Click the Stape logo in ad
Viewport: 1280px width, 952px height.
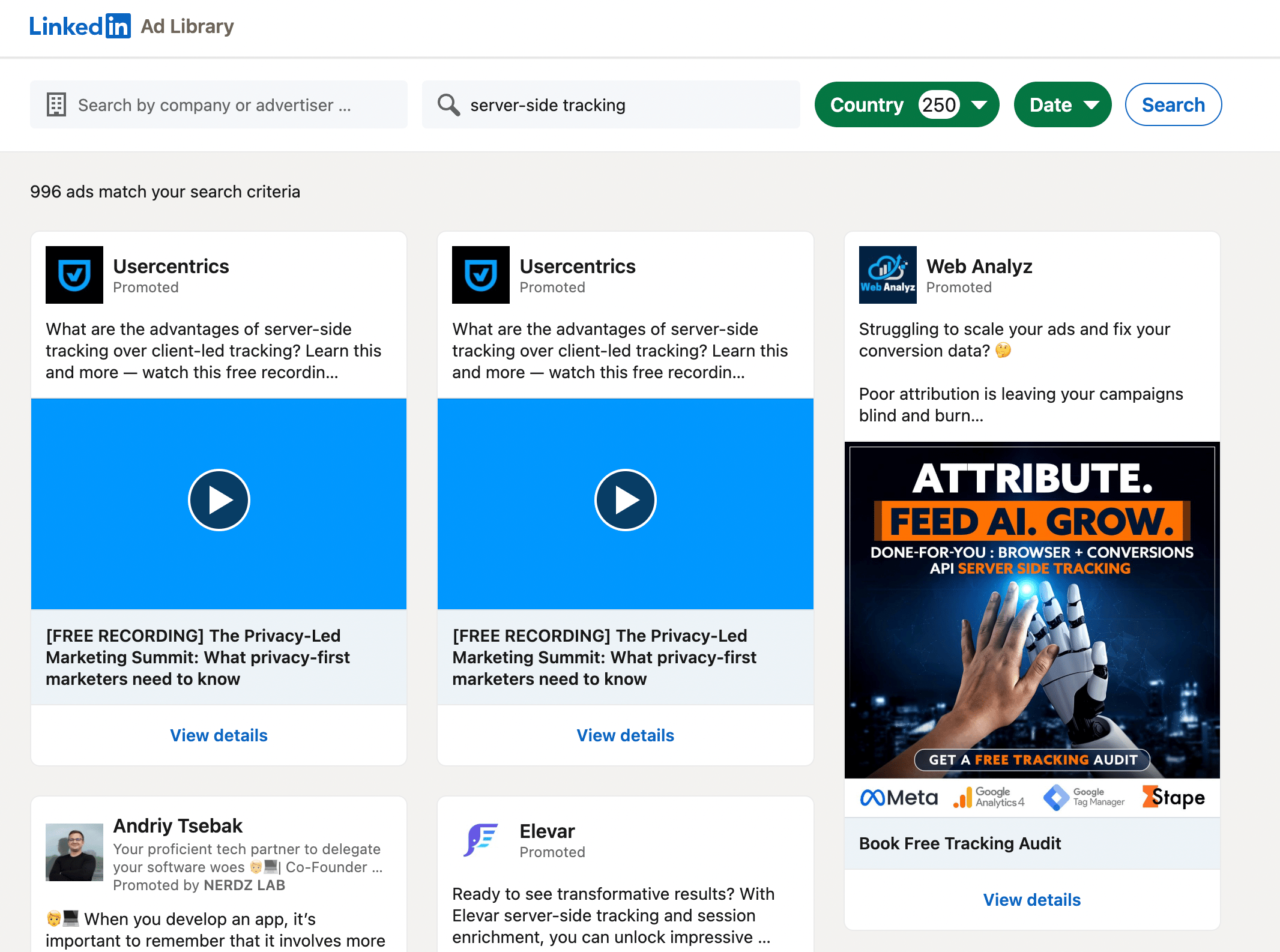[1174, 797]
